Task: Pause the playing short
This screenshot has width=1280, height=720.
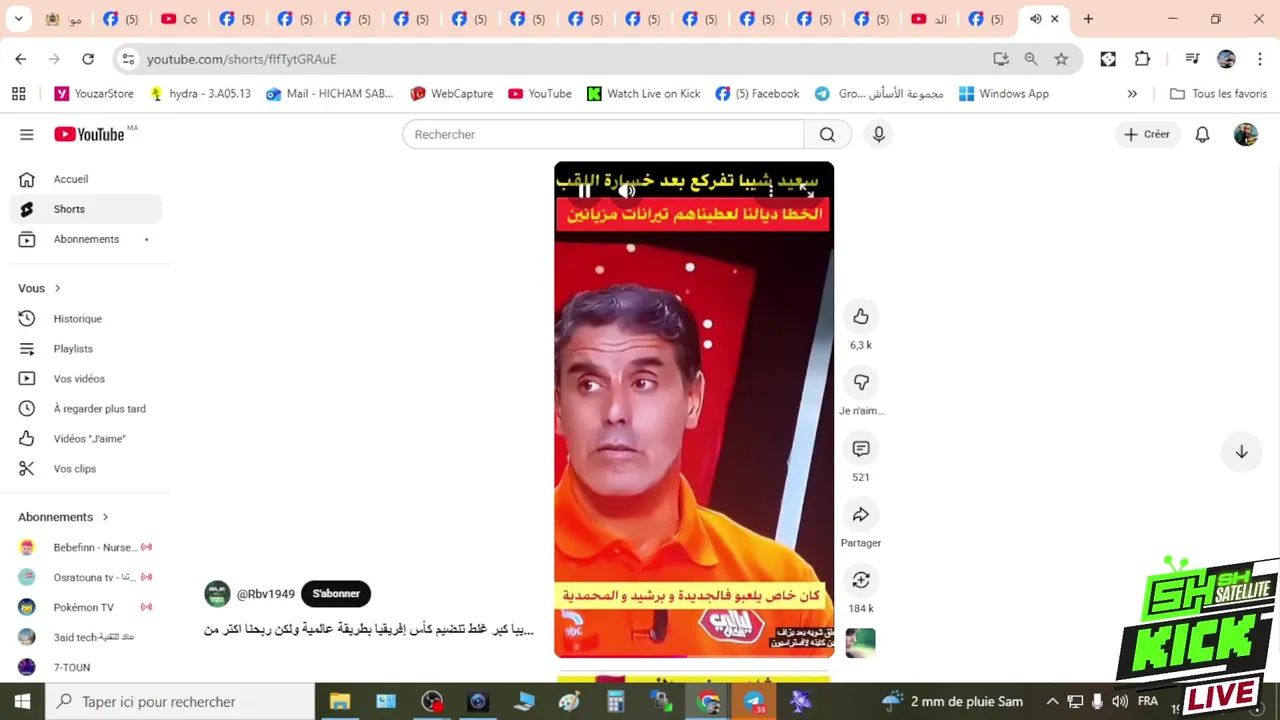Action: (x=584, y=190)
